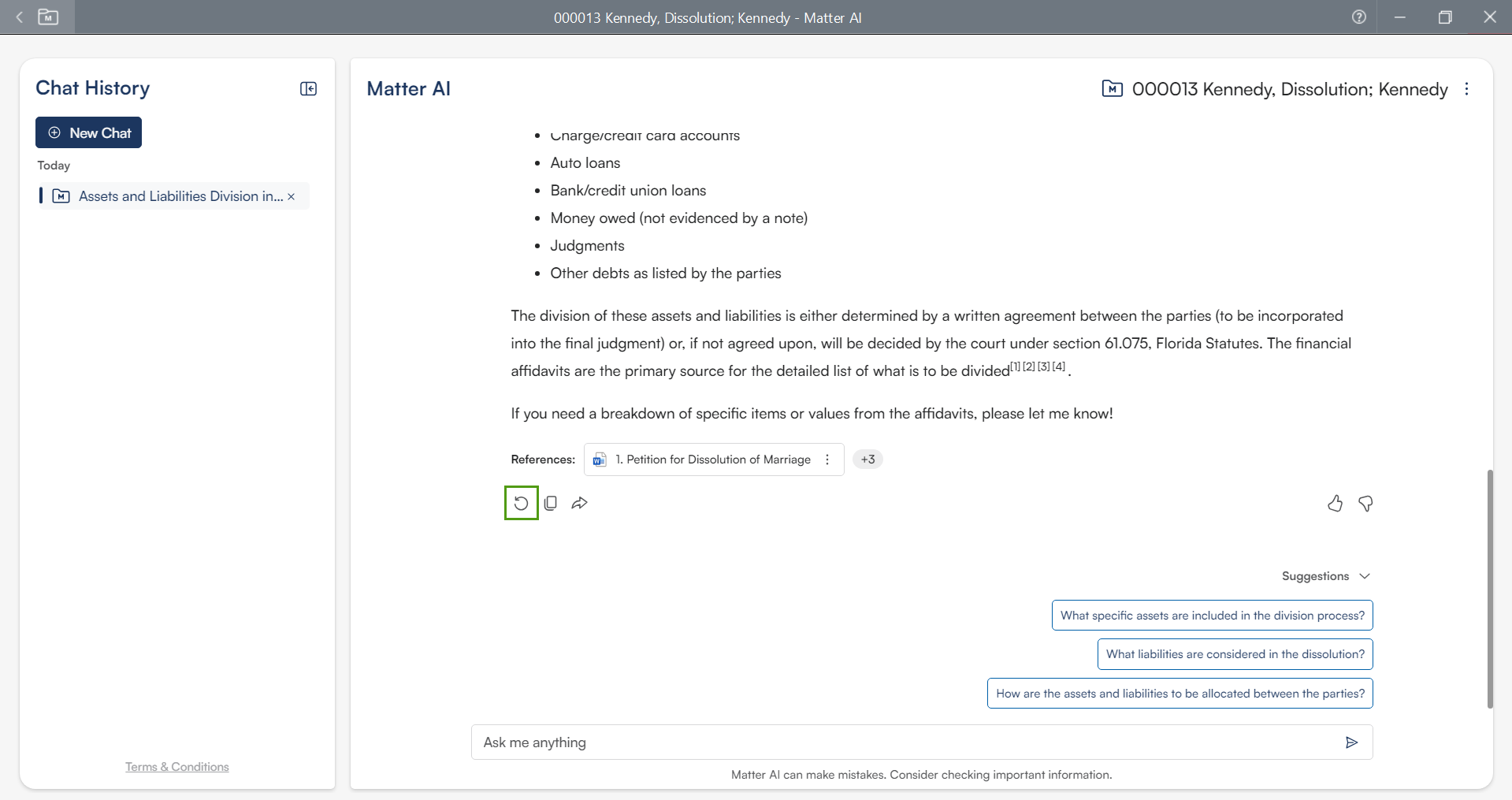1512x800 pixels.
Task: Copy the response using the copy icon
Action: 551,503
